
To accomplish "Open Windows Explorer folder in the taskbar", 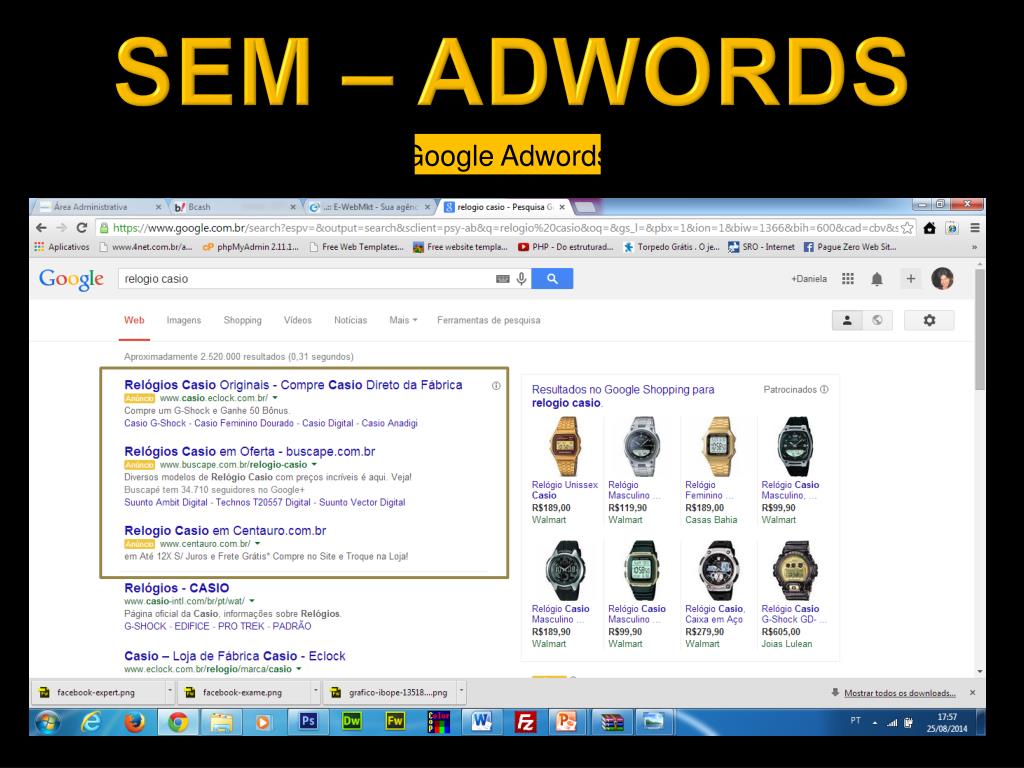I will [221, 722].
